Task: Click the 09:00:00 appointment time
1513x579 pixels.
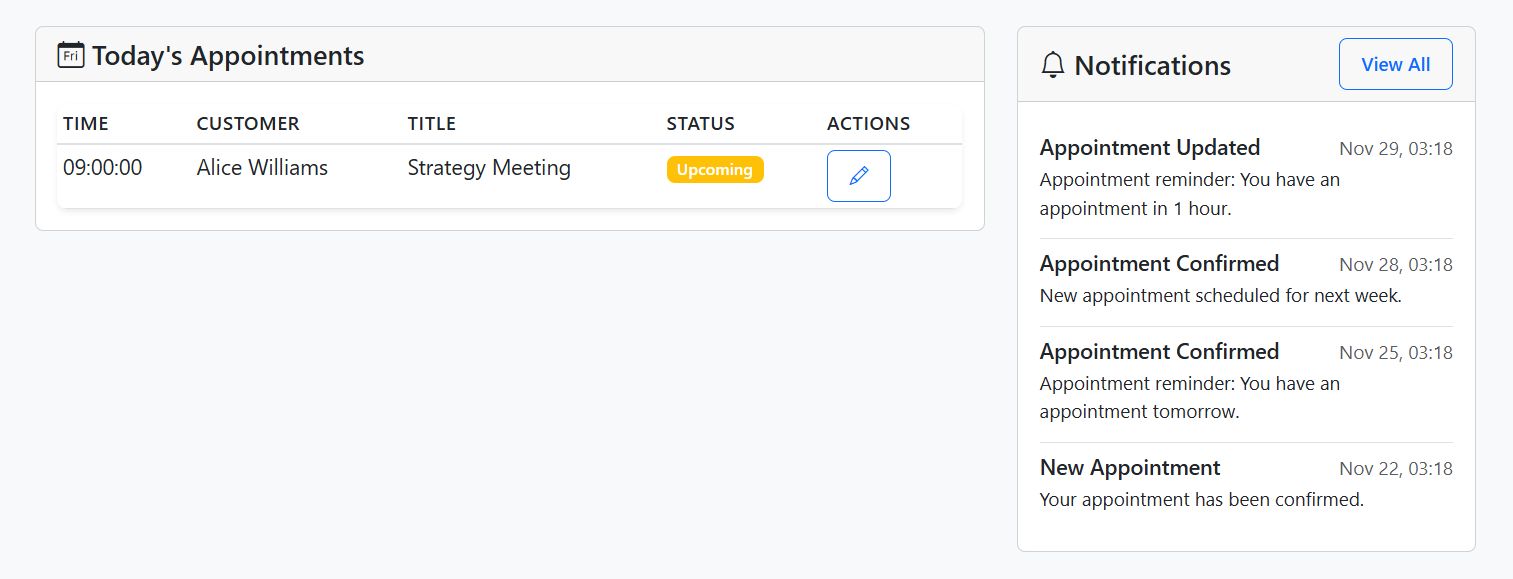Action: (x=103, y=168)
